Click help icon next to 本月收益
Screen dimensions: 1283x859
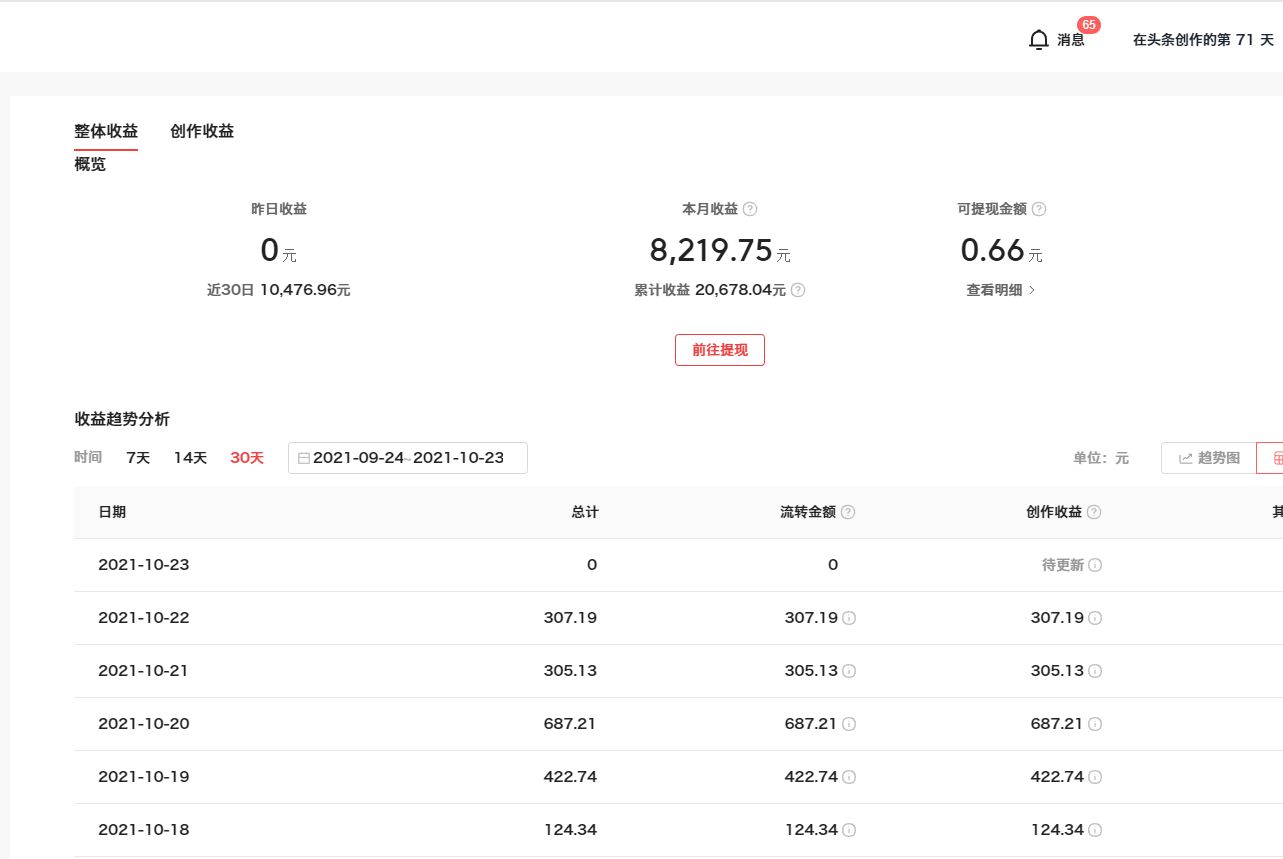pyautogui.click(x=750, y=209)
